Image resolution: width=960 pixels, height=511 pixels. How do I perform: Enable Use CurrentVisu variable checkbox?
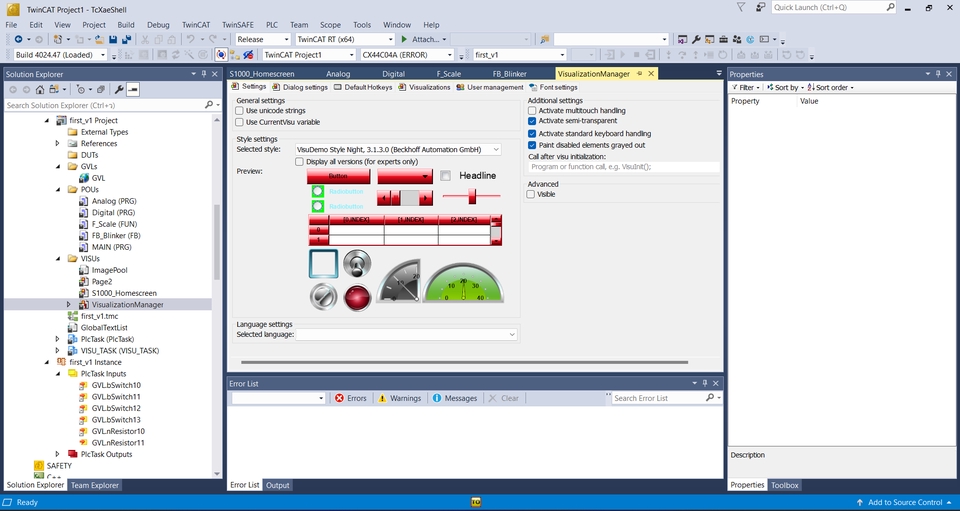[x=239, y=122]
